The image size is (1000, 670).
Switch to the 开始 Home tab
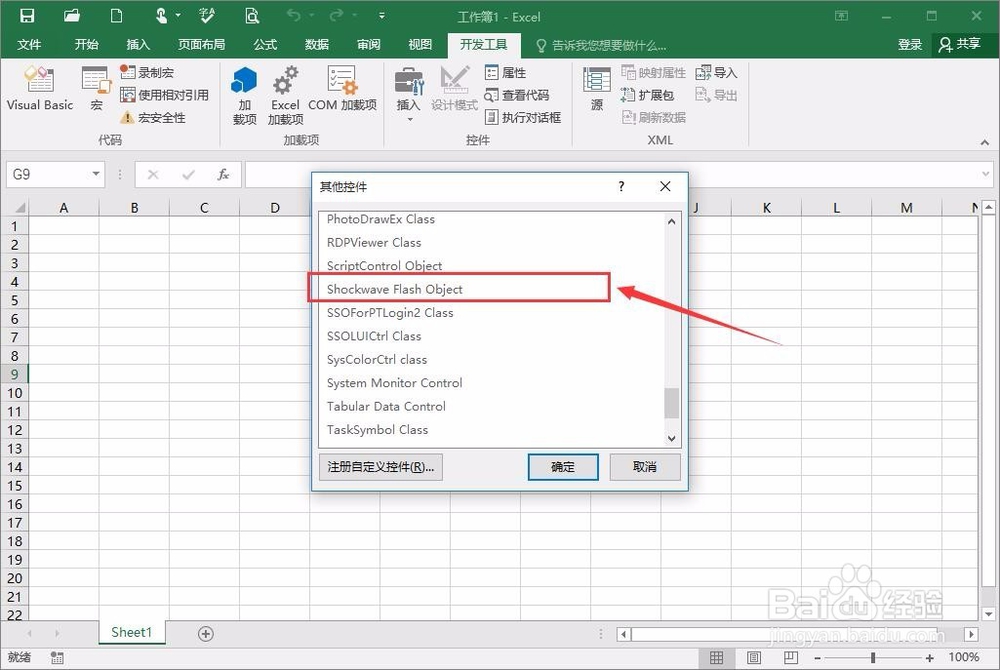[x=87, y=45]
